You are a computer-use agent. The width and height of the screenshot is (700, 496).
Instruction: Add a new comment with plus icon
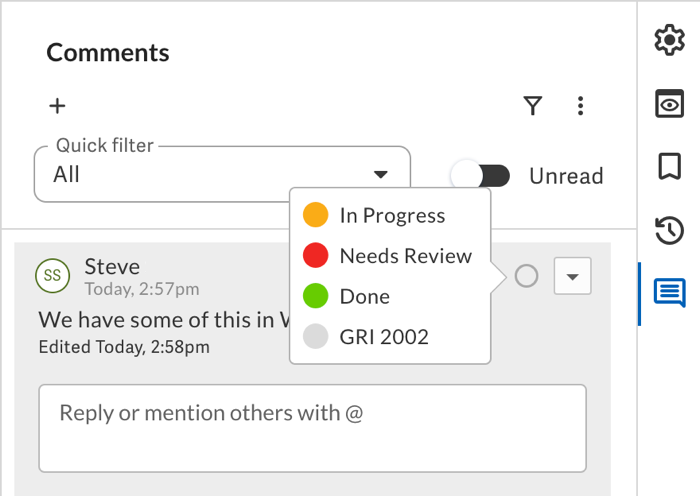click(x=57, y=106)
